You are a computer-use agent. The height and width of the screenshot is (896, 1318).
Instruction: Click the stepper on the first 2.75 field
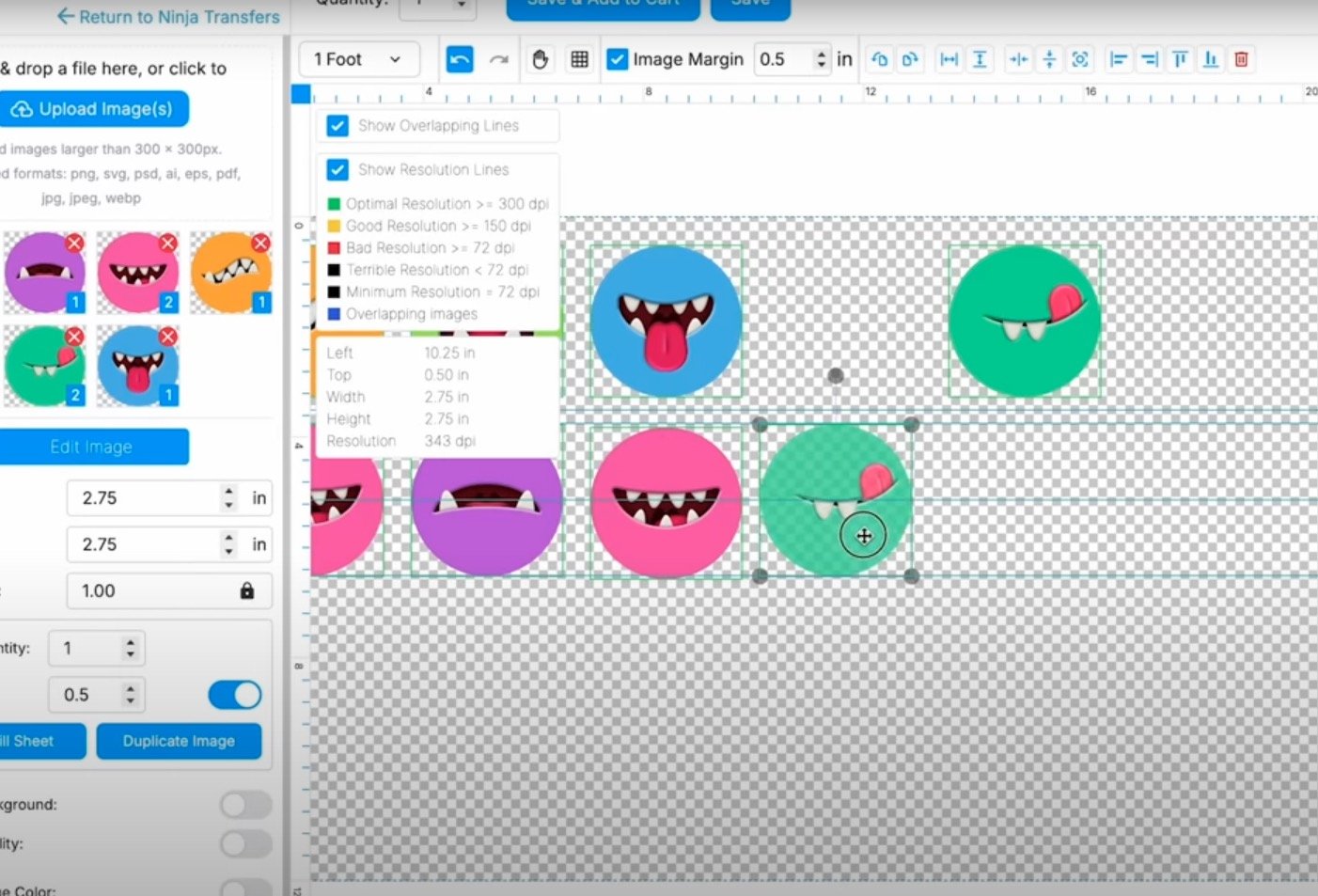228,498
